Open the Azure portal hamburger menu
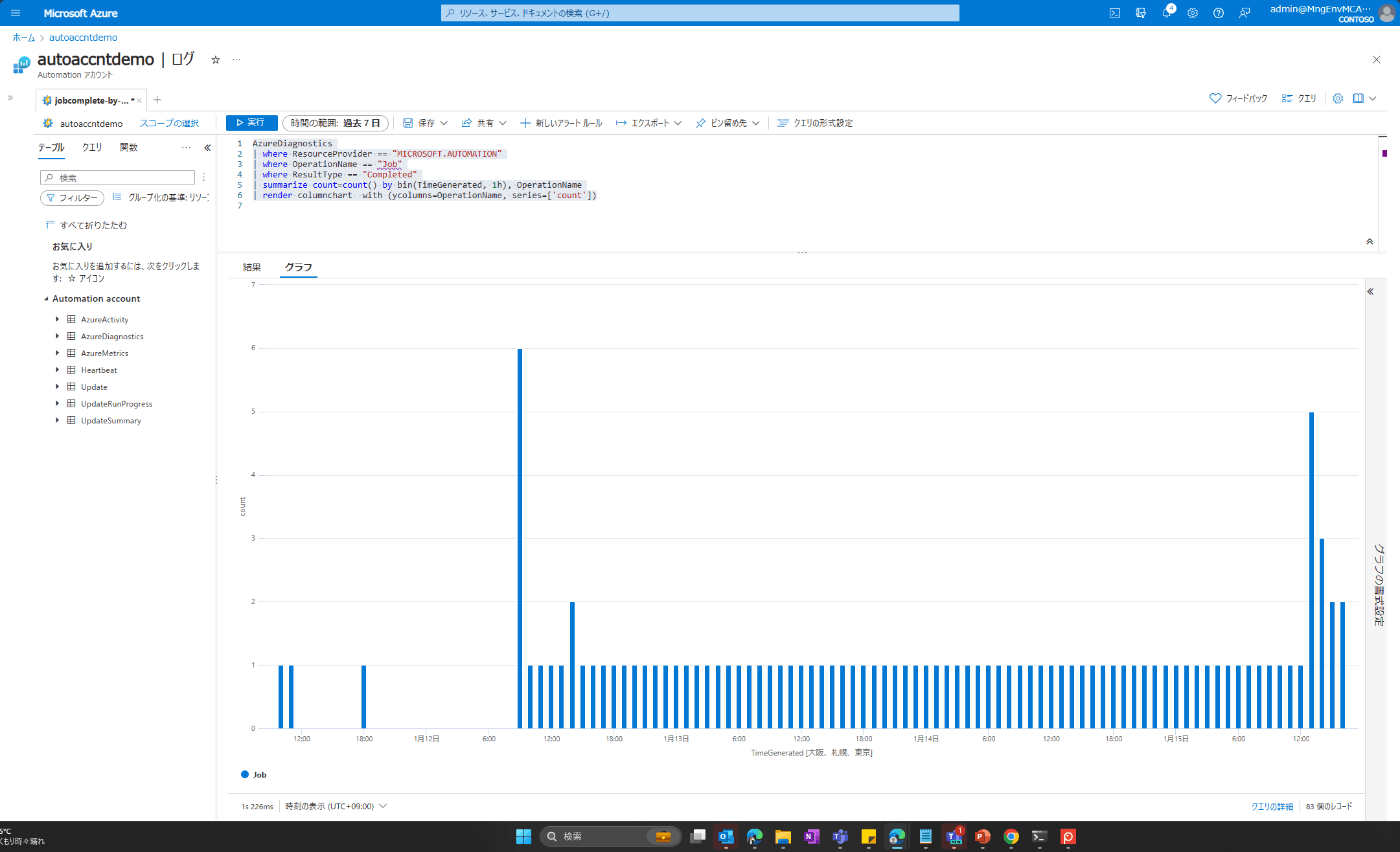This screenshot has height=852, width=1400. click(15, 13)
